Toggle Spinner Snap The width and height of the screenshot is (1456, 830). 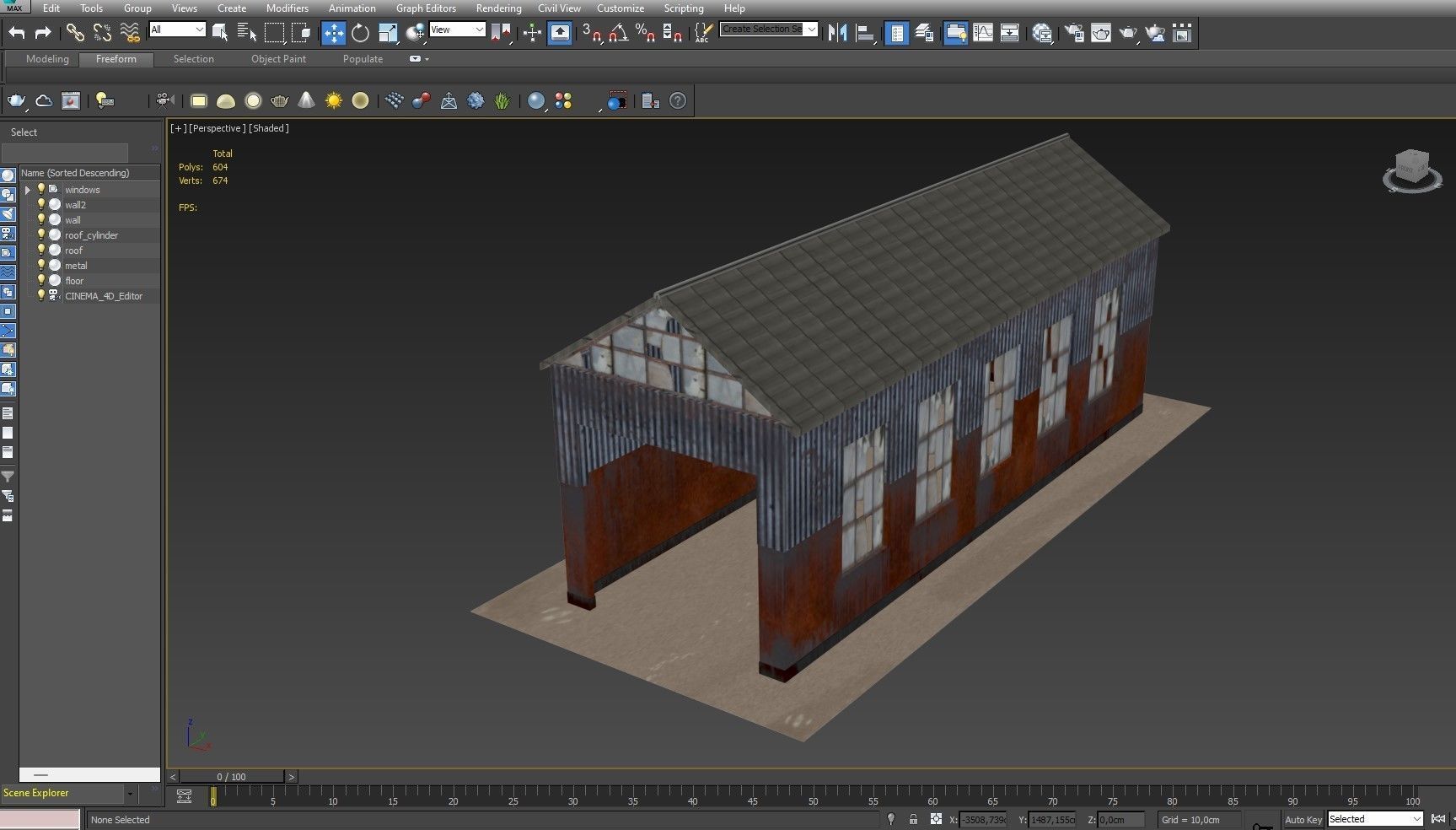pyautogui.click(x=673, y=33)
